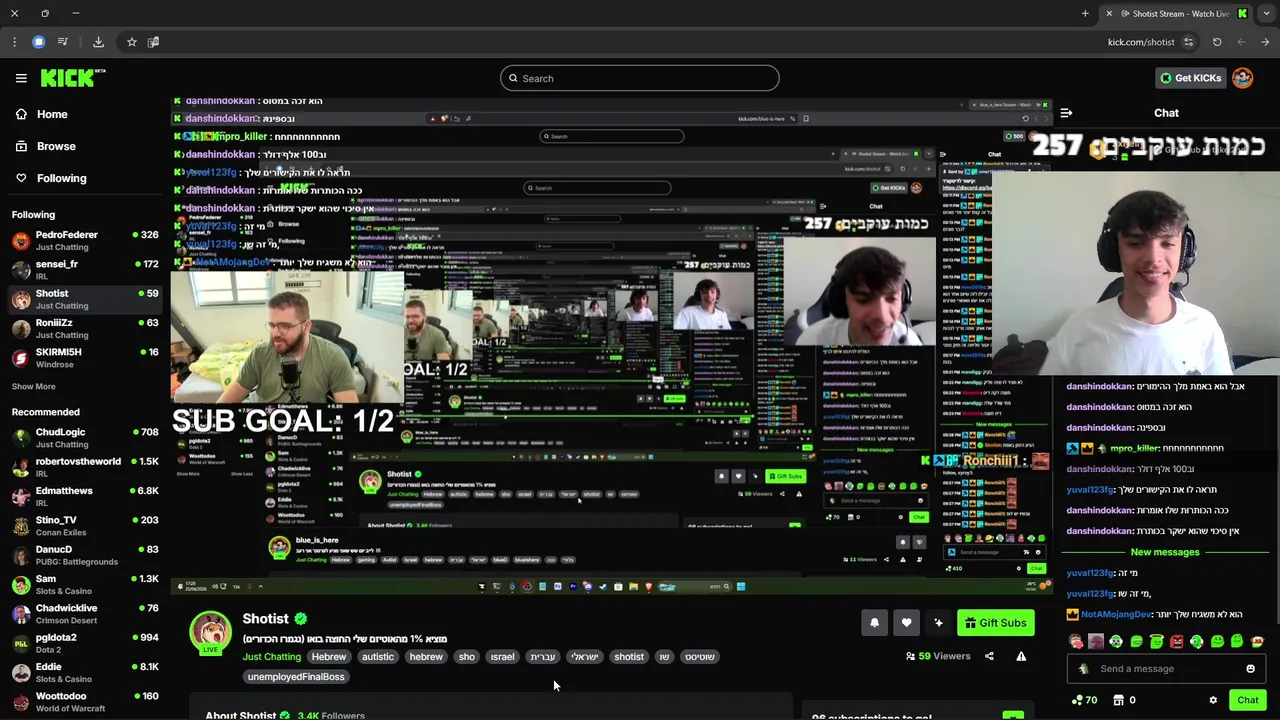The height and width of the screenshot is (720, 1280).
Task: Open the browser downloads icon
Action: tap(98, 42)
